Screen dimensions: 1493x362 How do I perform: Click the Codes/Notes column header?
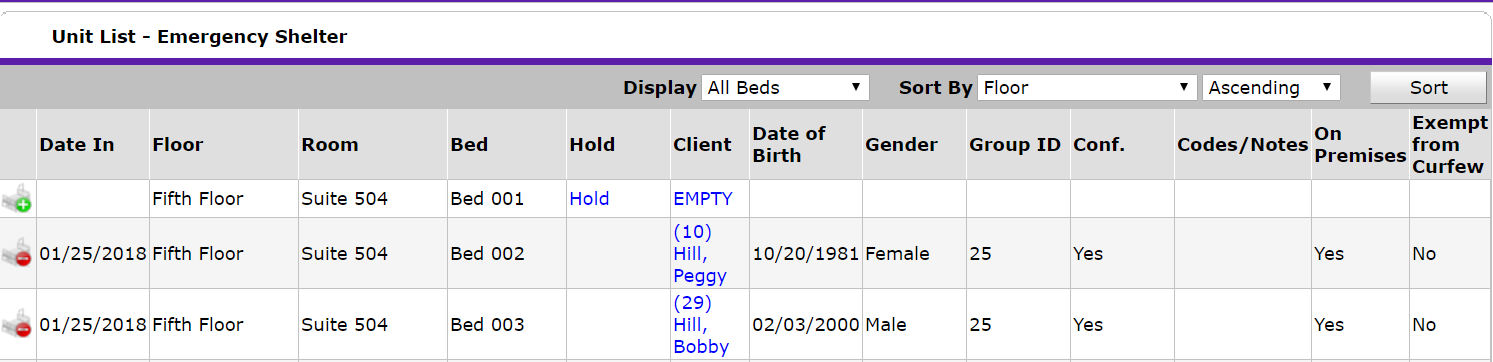coord(1243,144)
